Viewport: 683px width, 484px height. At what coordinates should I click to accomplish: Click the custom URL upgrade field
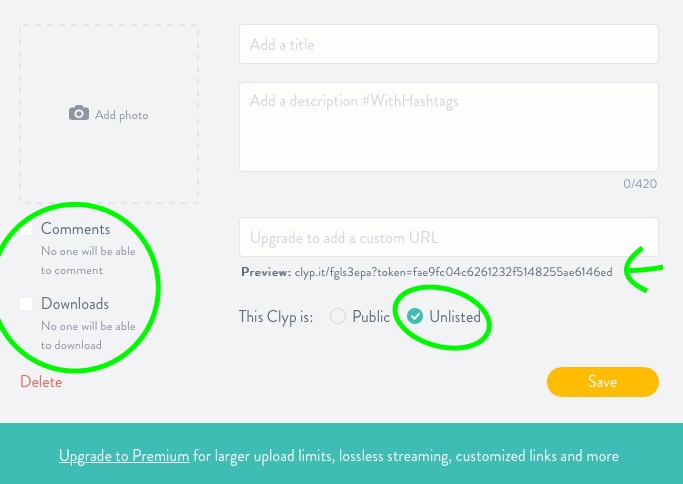click(448, 238)
